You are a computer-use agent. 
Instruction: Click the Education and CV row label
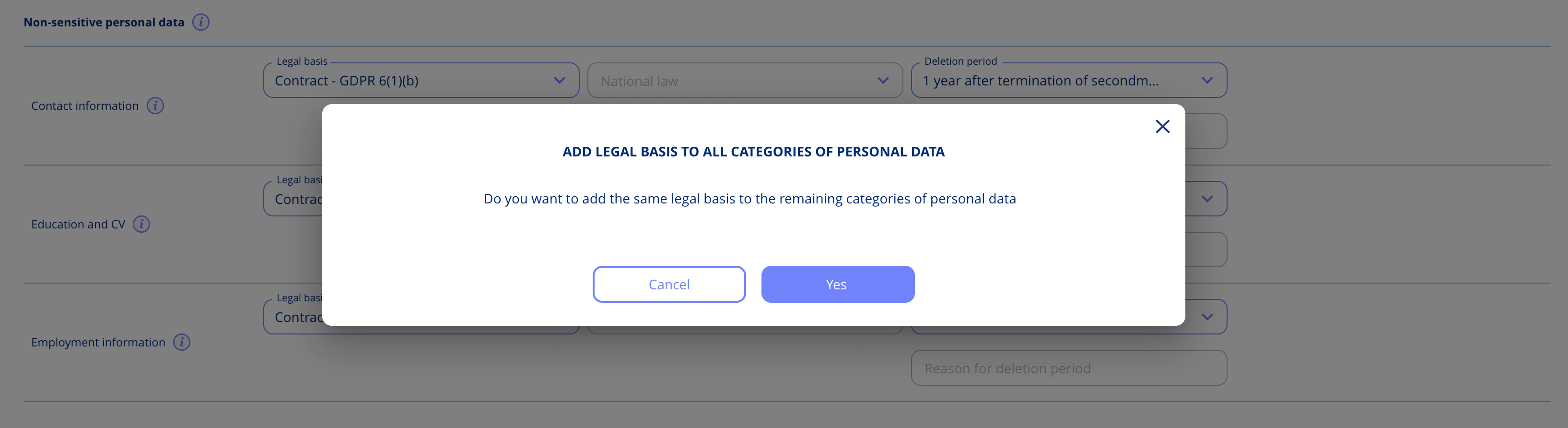(78, 224)
